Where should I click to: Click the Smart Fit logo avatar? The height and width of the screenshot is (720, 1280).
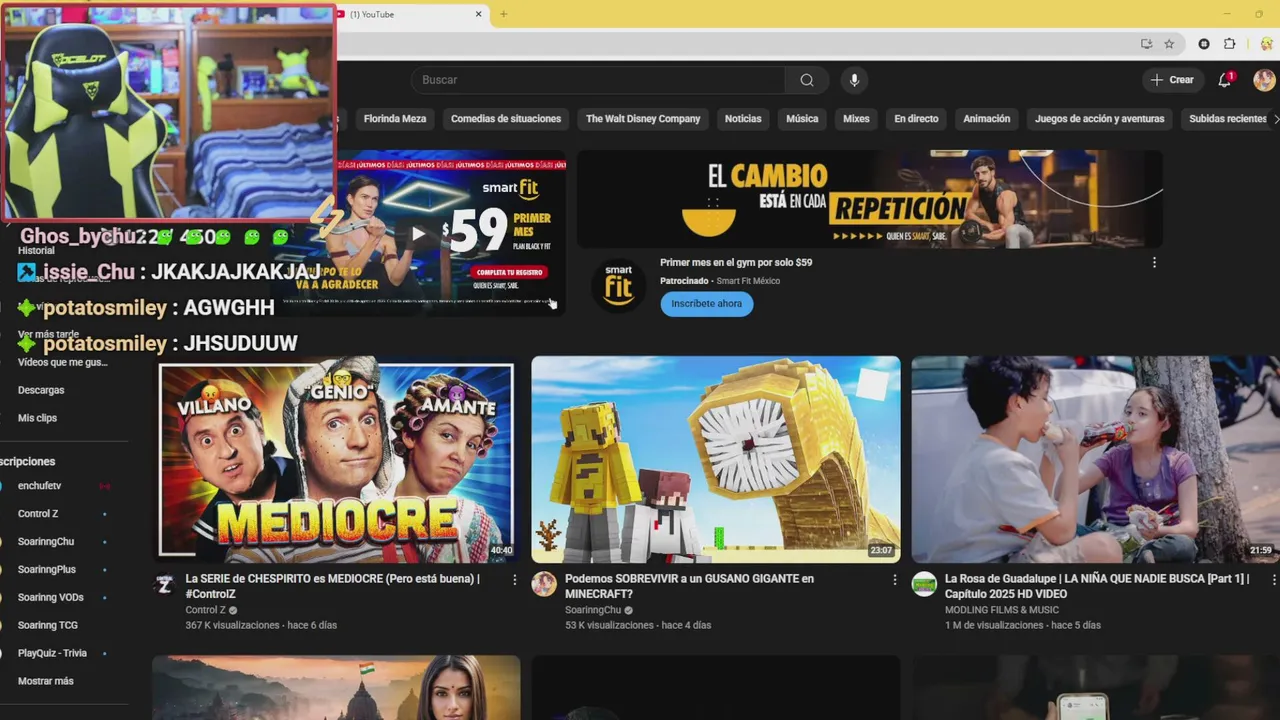pyautogui.click(x=618, y=285)
